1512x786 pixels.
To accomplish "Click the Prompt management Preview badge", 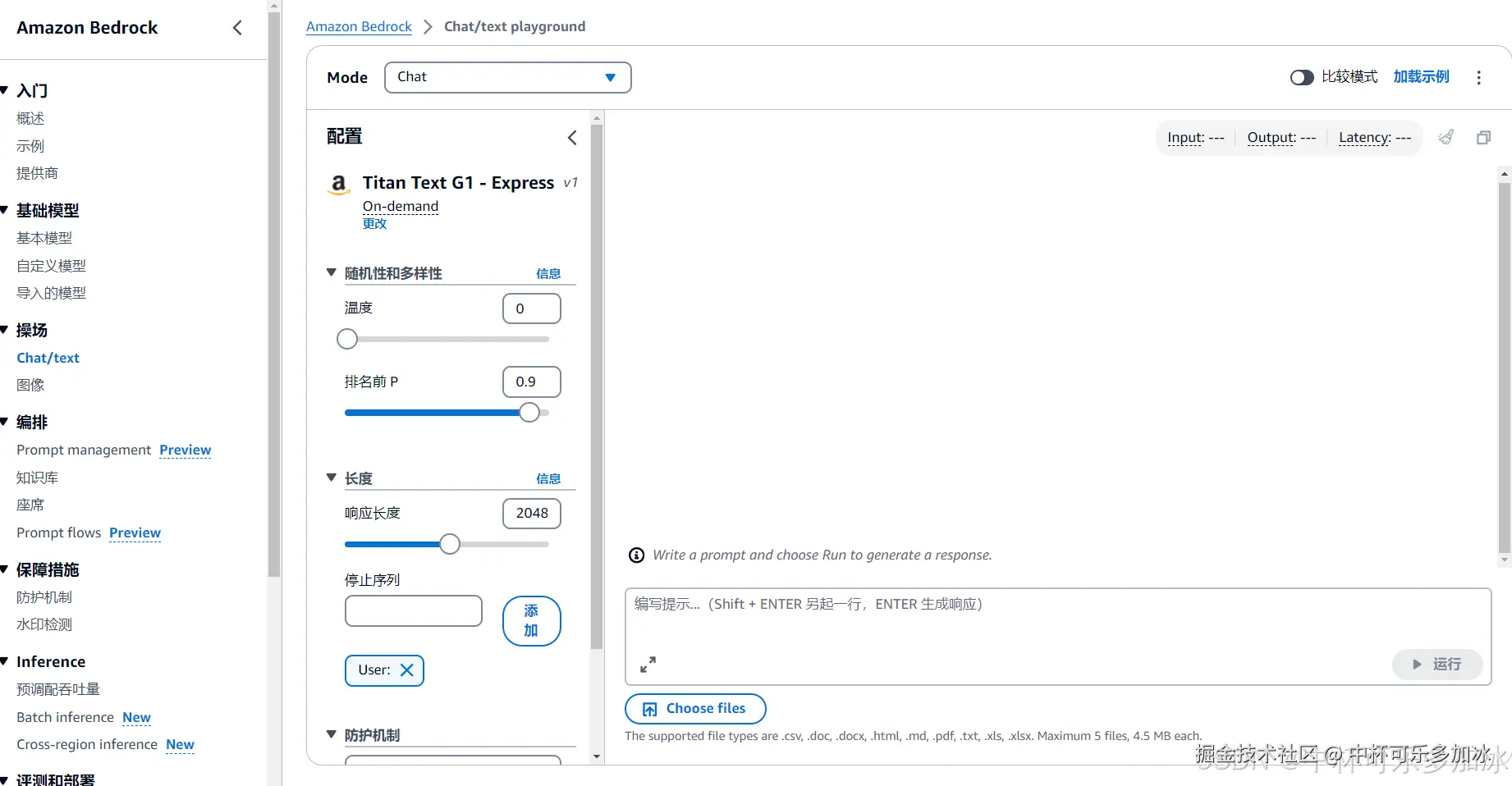I will pyautogui.click(x=185, y=450).
